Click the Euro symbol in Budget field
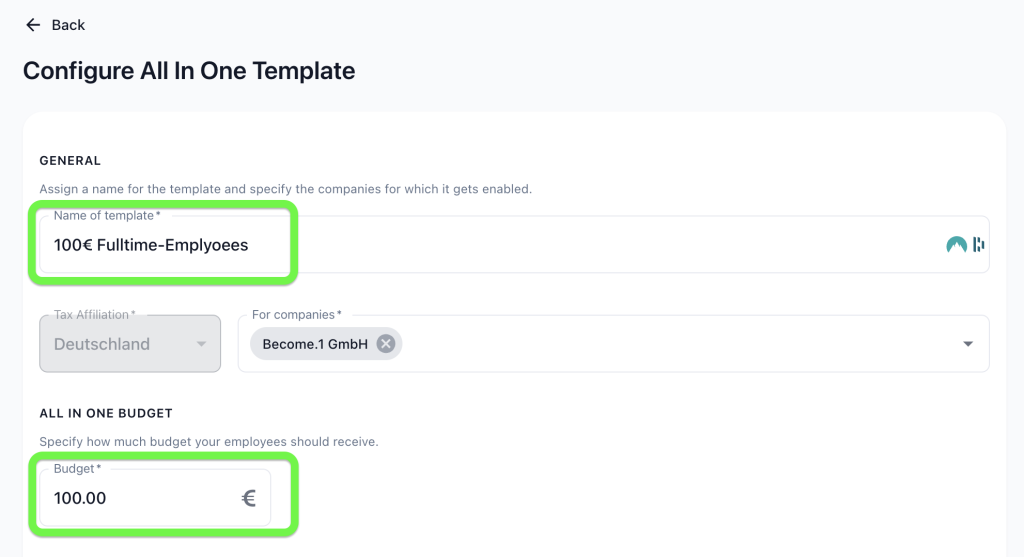This screenshot has width=1024, height=557. [249, 498]
